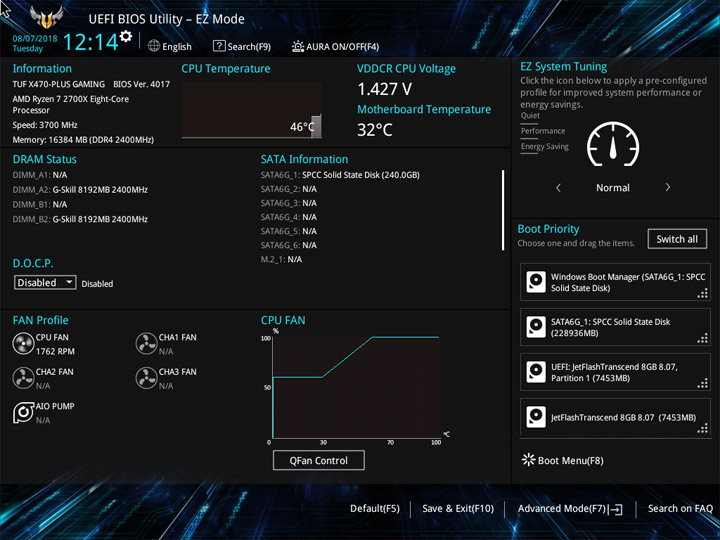Screen dimensions: 720x540
Task: Click the 1.427 V voltage value
Action: pos(384,89)
